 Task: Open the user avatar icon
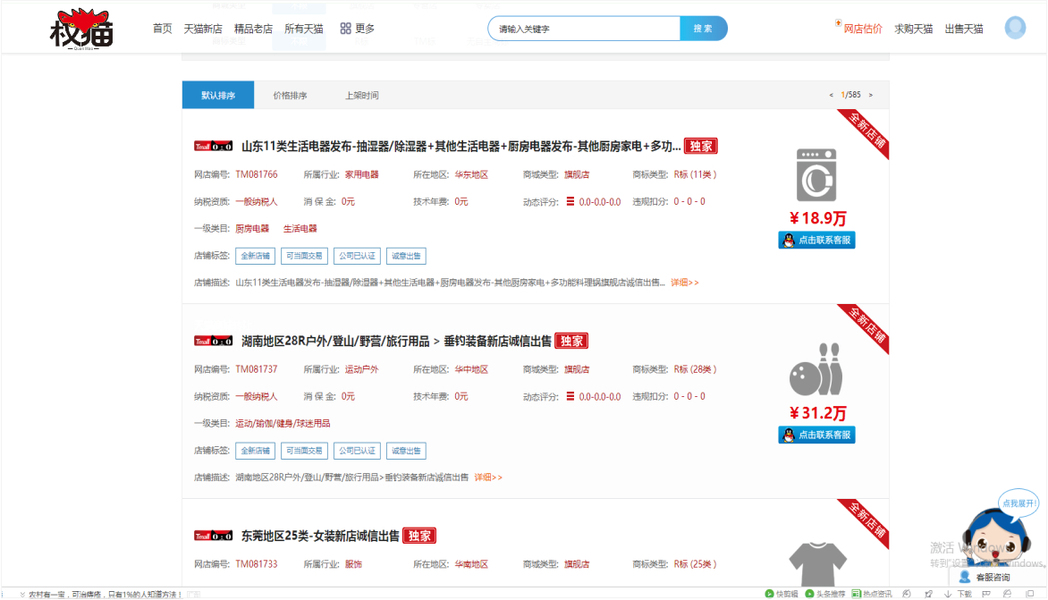coord(1015,28)
